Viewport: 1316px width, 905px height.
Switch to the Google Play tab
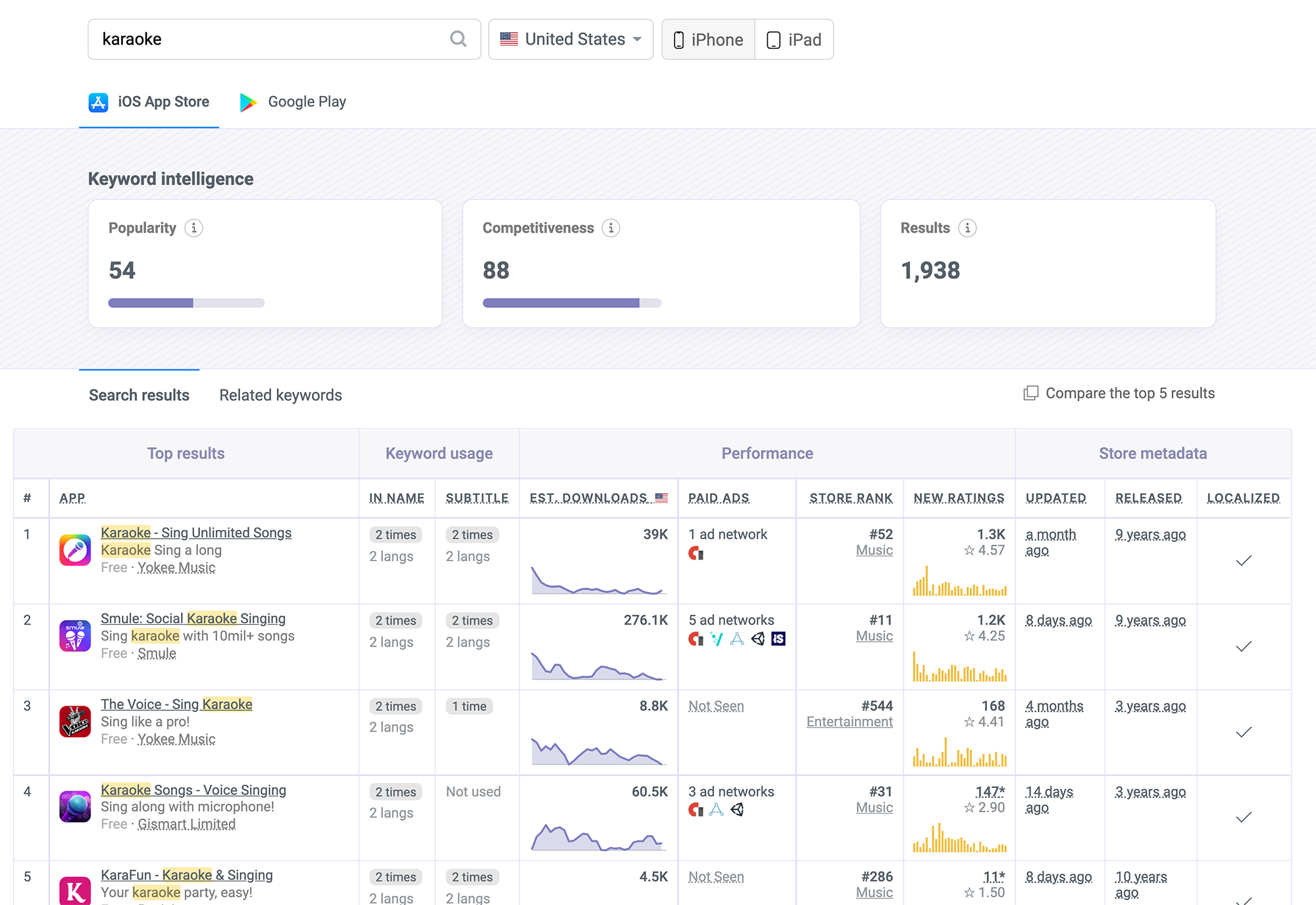(293, 102)
